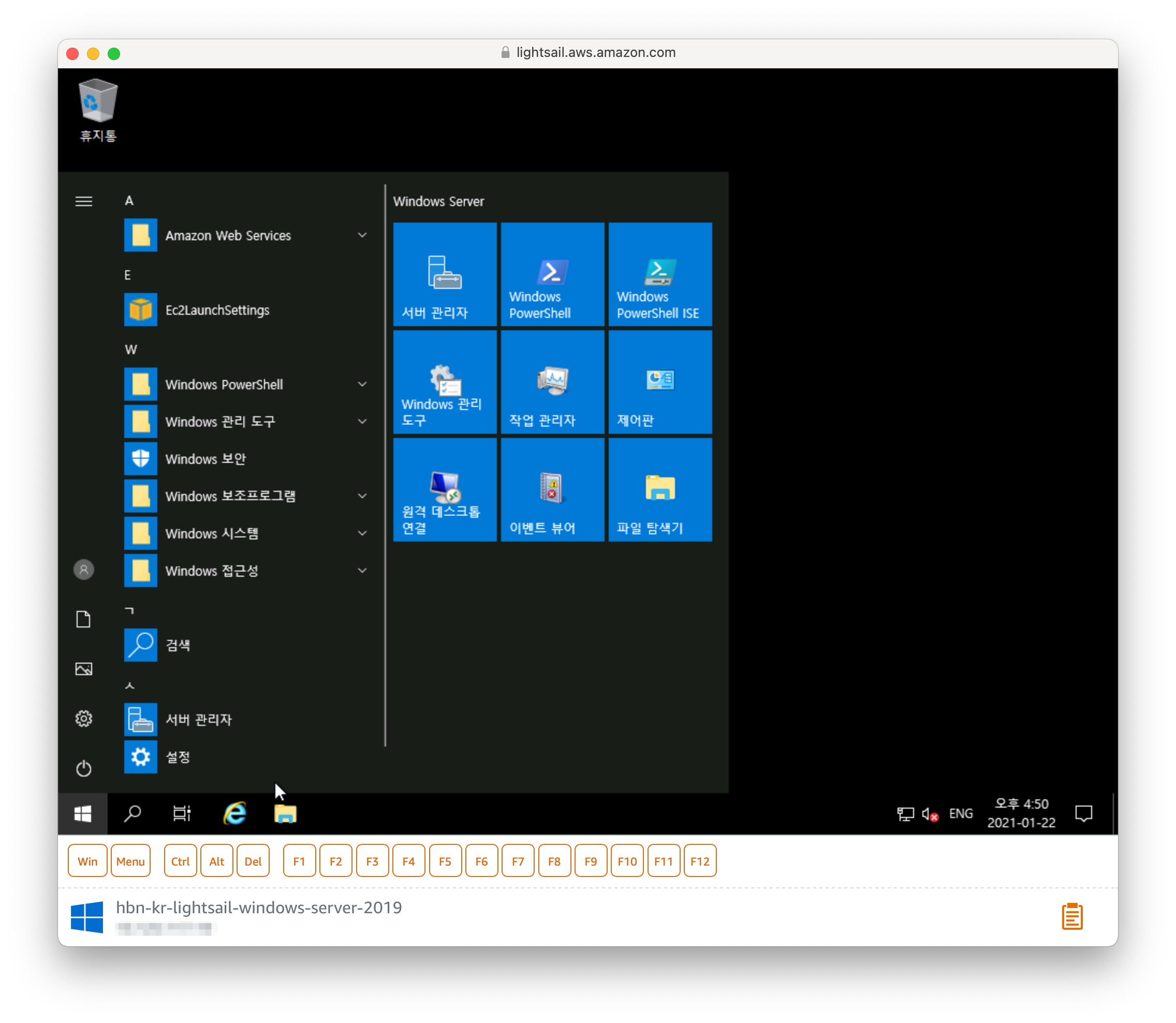Open 서버 관리자 in the app list
1176x1023 pixels.
[x=247, y=719]
